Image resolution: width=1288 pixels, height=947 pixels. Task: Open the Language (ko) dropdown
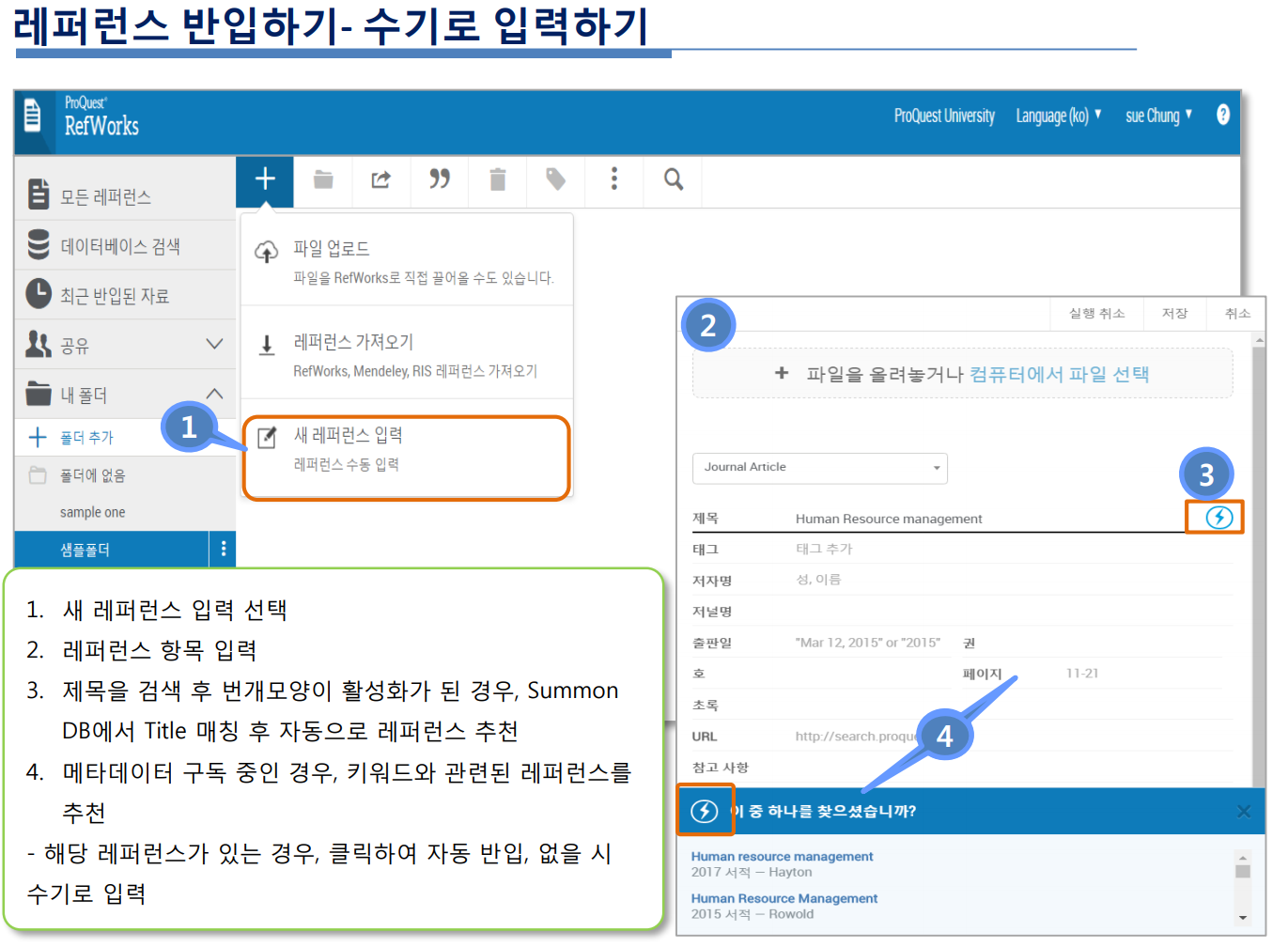coord(1058,116)
